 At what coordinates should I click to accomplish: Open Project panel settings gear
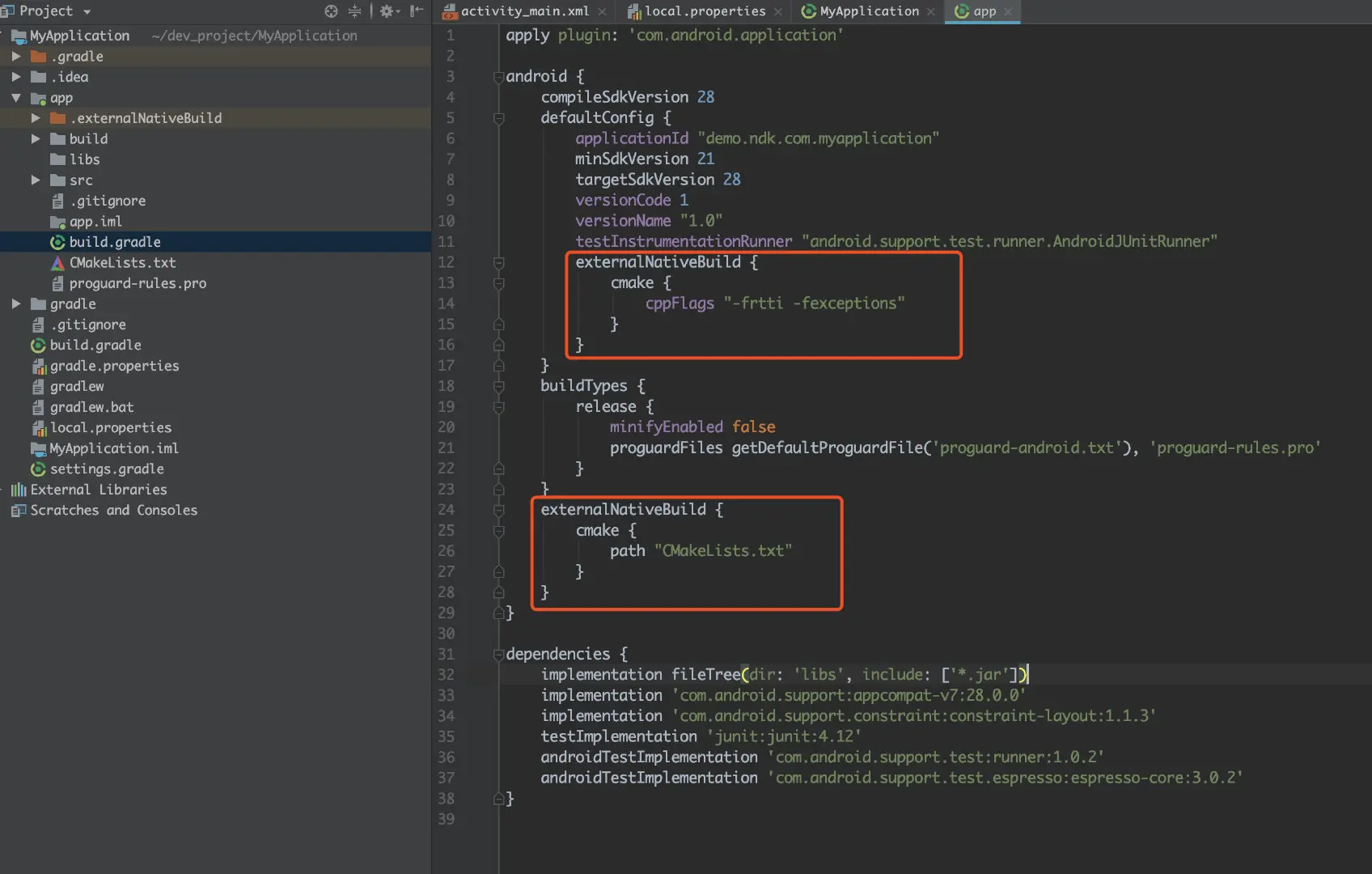pos(387,11)
